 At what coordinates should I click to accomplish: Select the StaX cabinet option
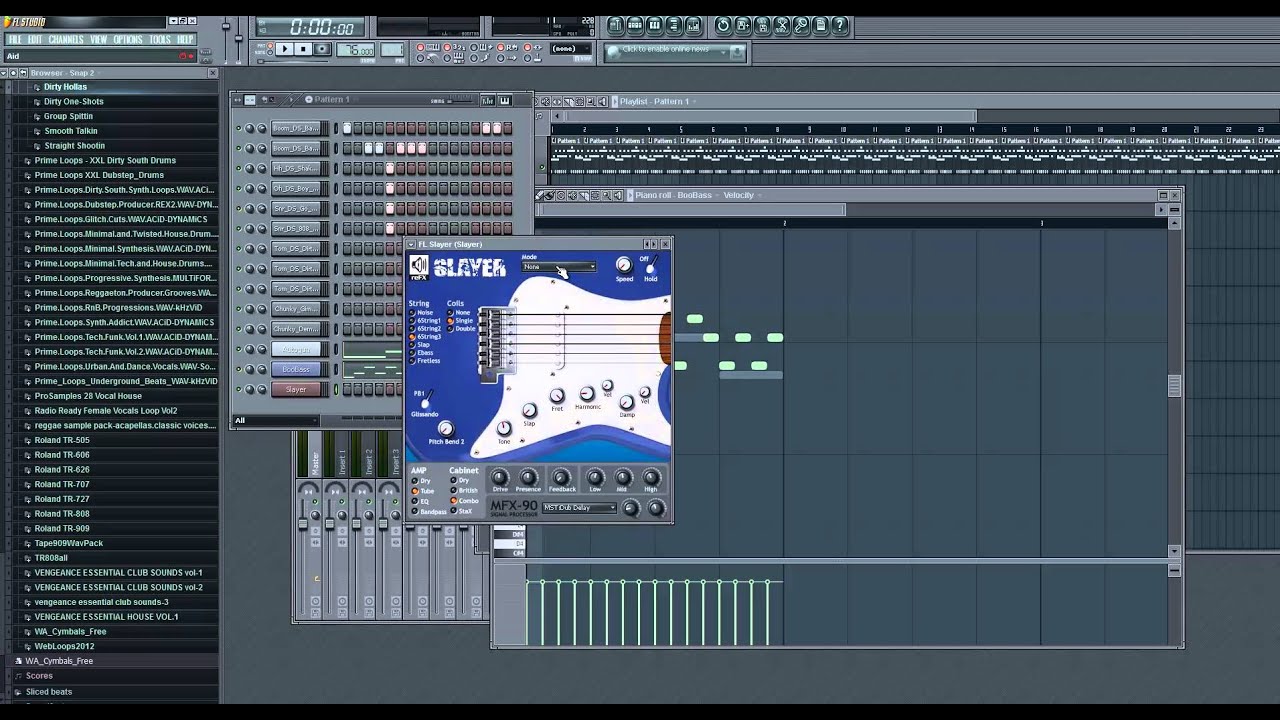click(461, 512)
